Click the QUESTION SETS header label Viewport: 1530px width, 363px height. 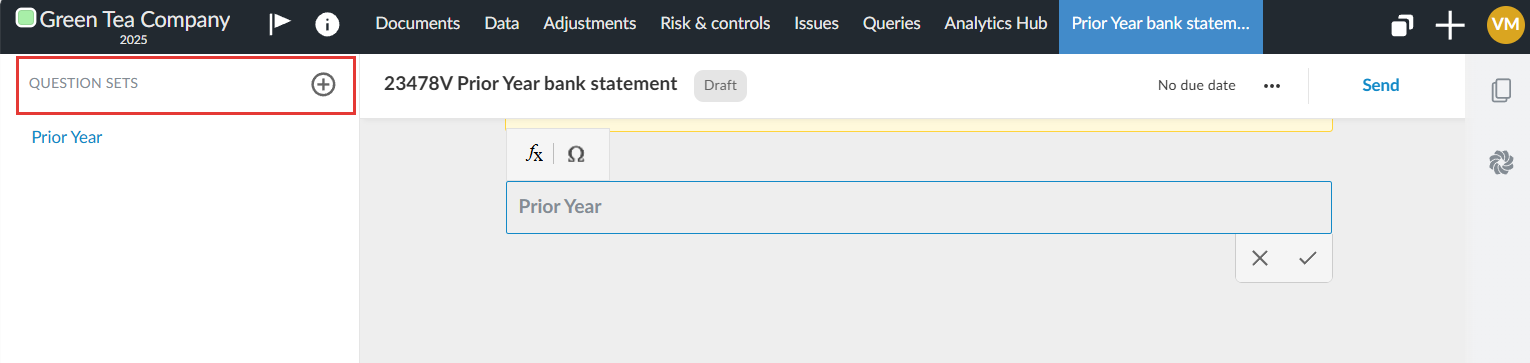[84, 83]
